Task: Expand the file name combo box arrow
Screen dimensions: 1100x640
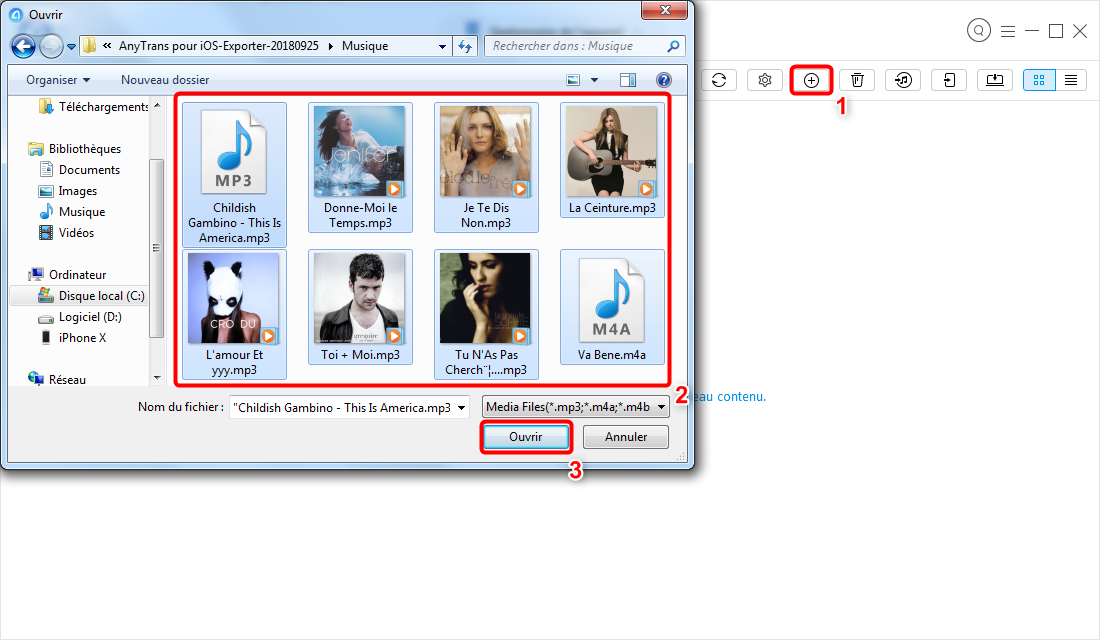Action: point(460,407)
